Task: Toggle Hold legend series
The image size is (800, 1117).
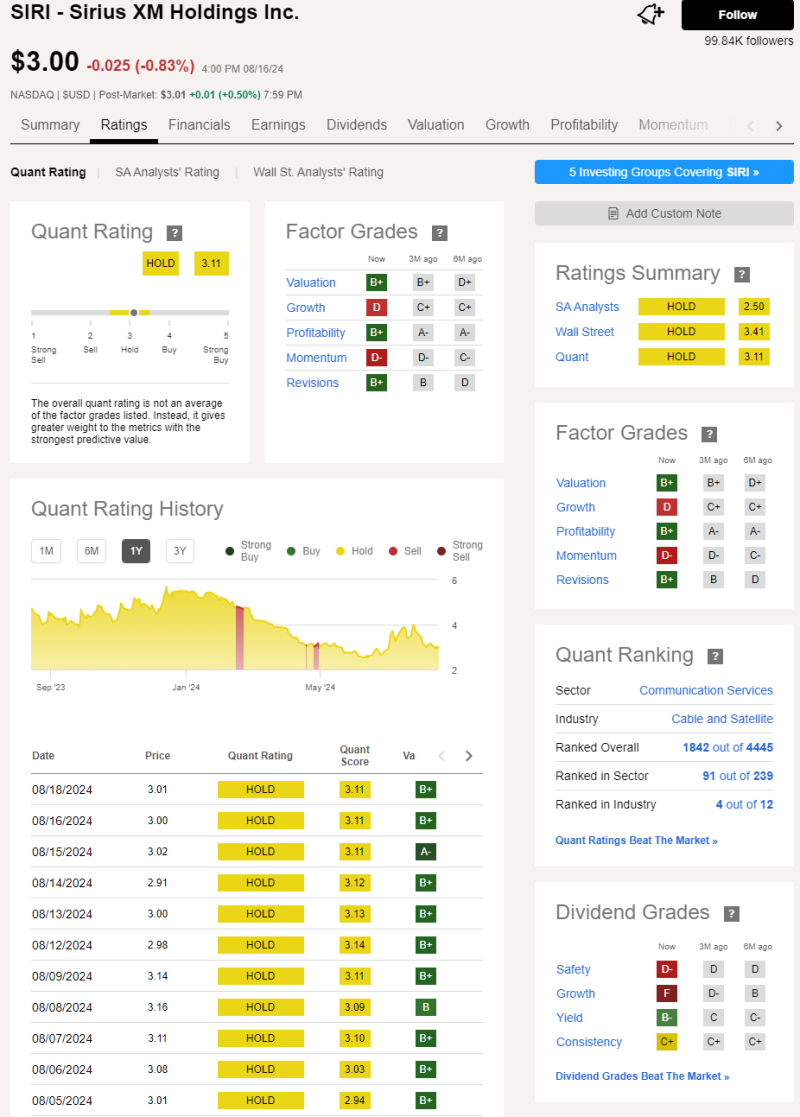Action: click(x=354, y=551)
